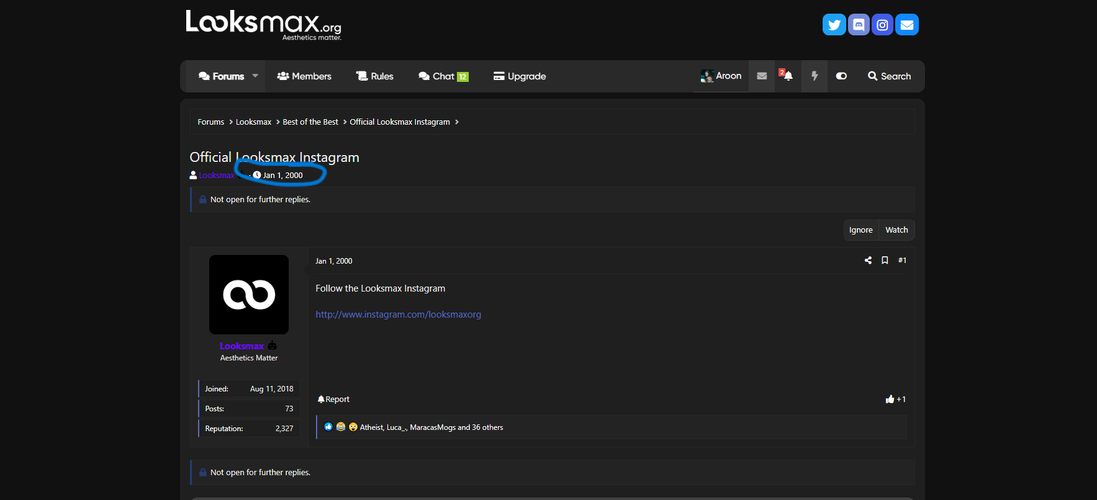
Task: Open the Looksmax Twitter page icon
Action: coord(834,25)
